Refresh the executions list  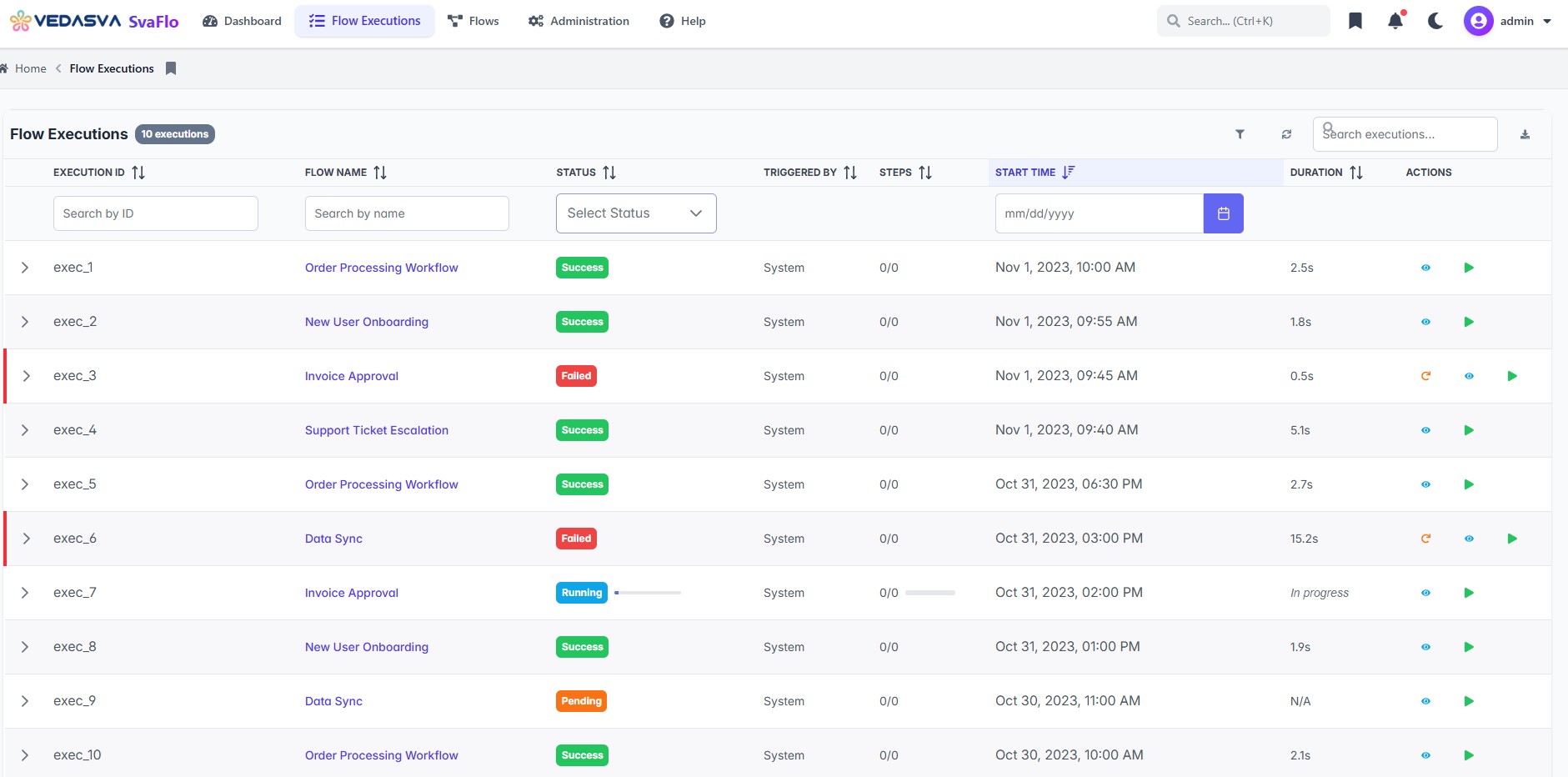tap(1286, 134)
